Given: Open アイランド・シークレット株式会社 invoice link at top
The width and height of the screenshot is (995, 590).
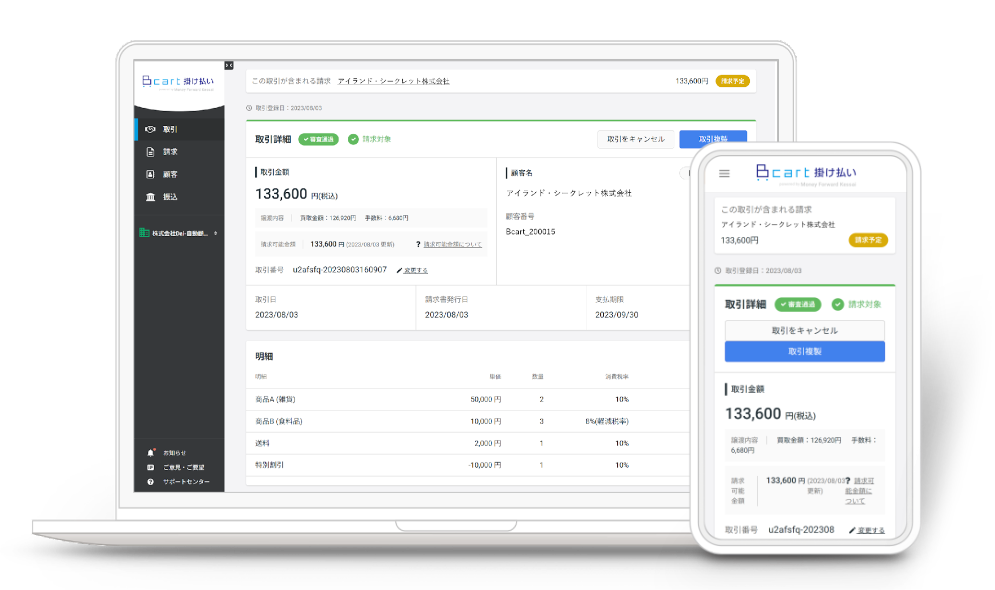Looking at the screenshot, I should click(x=393, y=80).
